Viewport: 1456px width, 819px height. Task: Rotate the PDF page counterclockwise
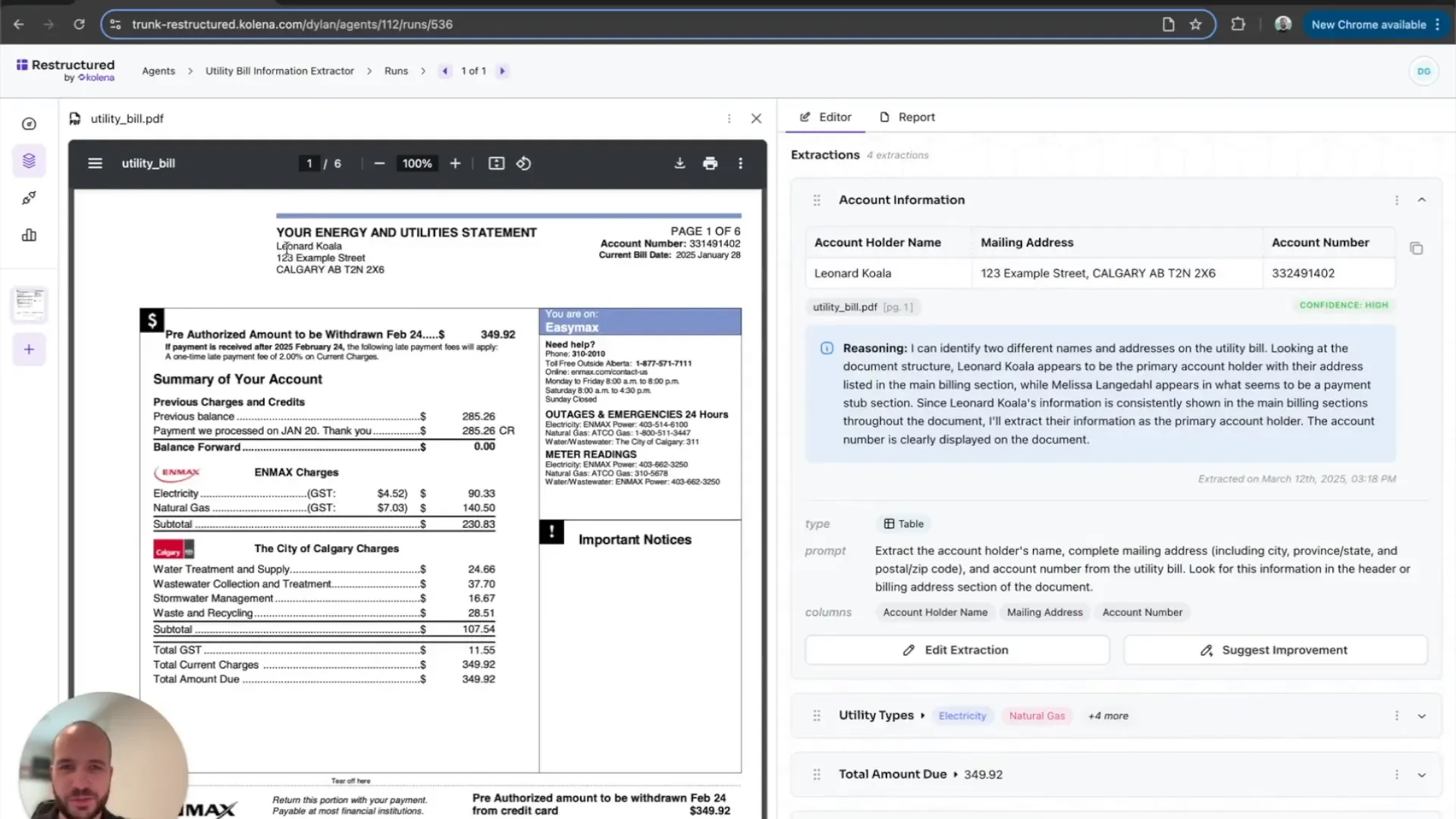[523, 163]
